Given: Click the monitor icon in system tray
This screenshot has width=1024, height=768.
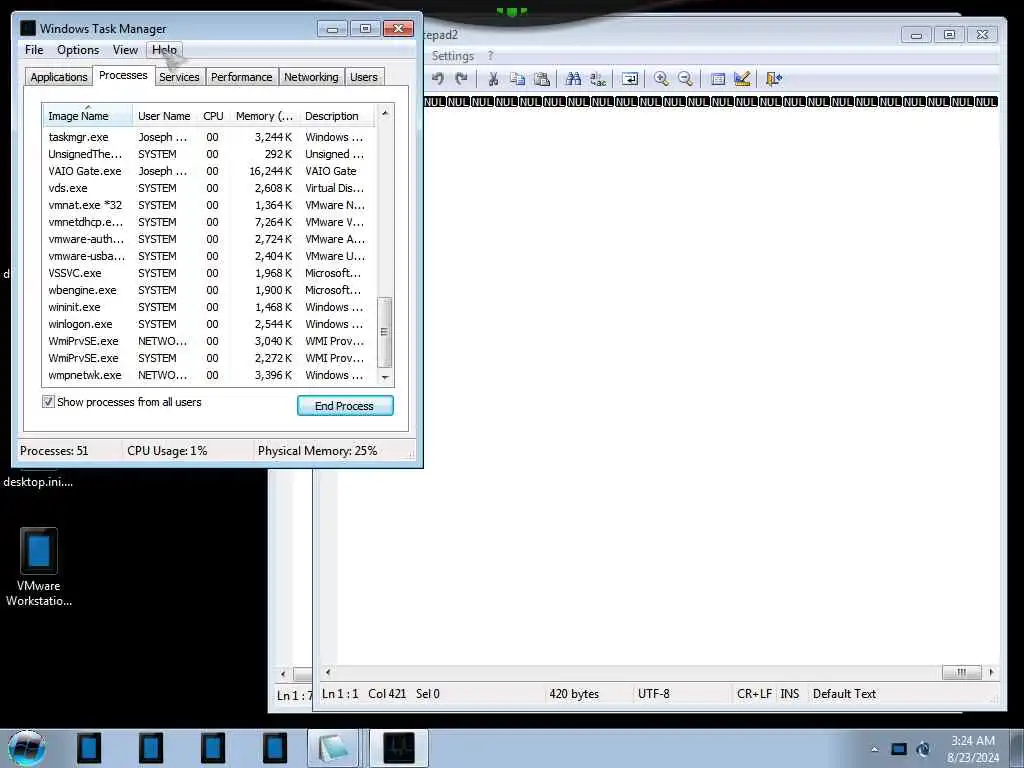Looking at the screenshot, I should pyautogui.click(x=899, y=749).
